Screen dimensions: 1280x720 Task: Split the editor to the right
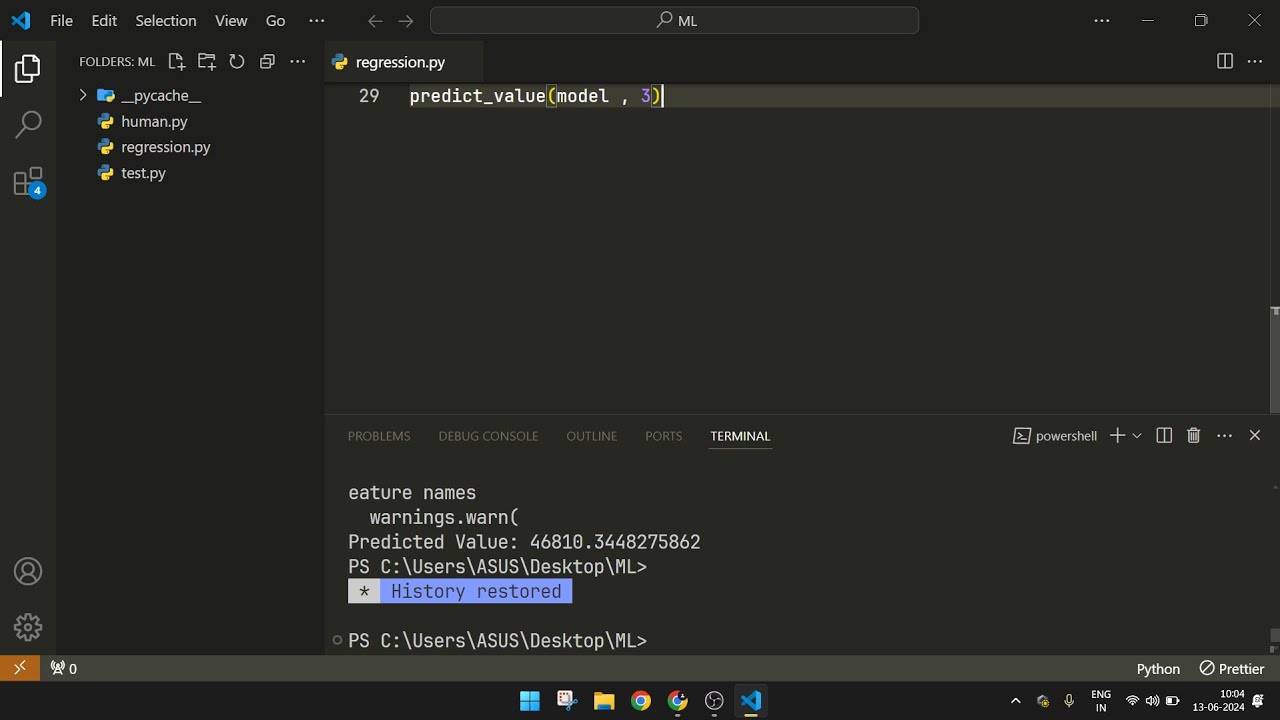(x=1225, y=62)
